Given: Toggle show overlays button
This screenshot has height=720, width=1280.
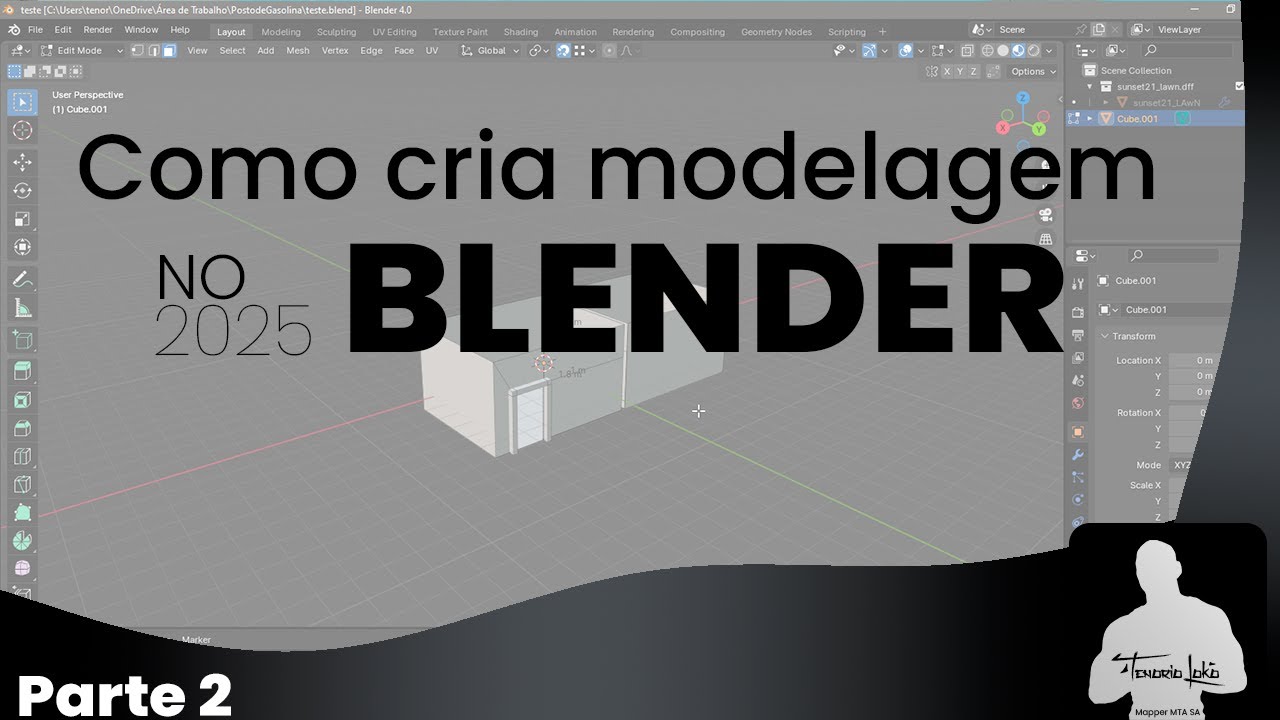Looking at the screenshot, I should click(x=905, y=50).
